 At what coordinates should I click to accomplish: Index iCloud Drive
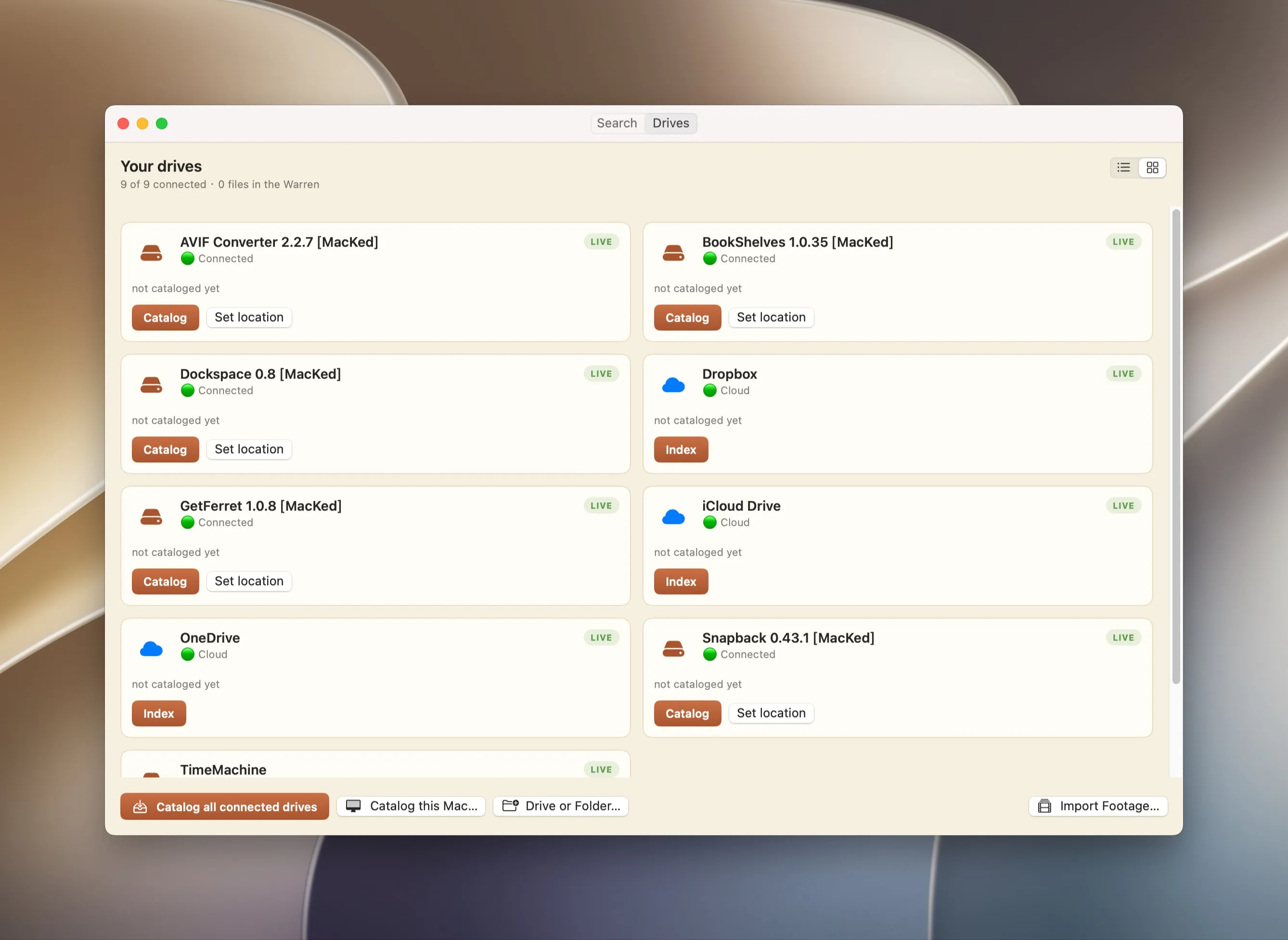coord(681,582)
